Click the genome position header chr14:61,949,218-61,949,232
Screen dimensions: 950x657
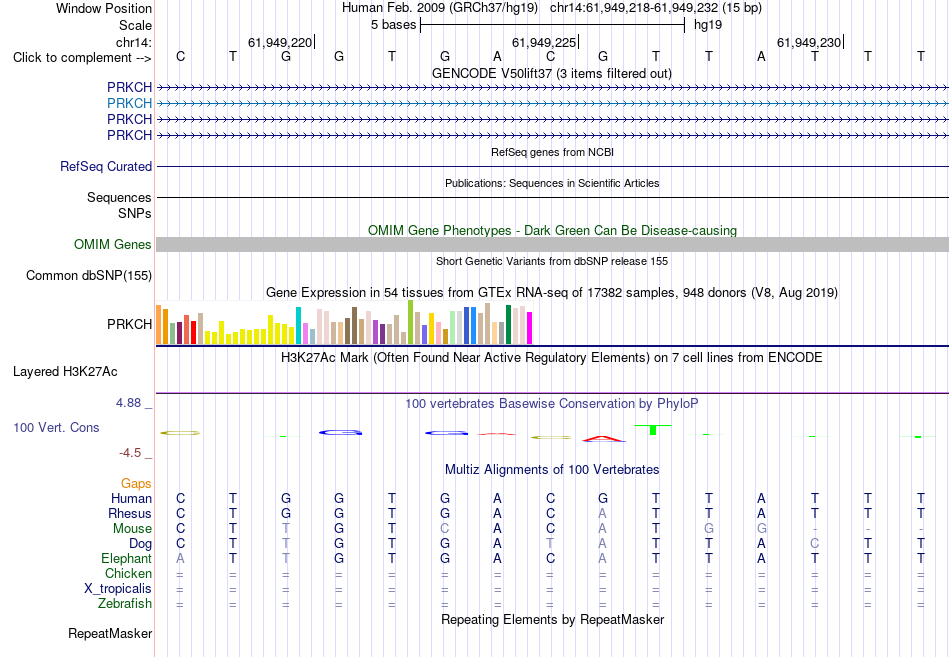click(x=634, y=8)
